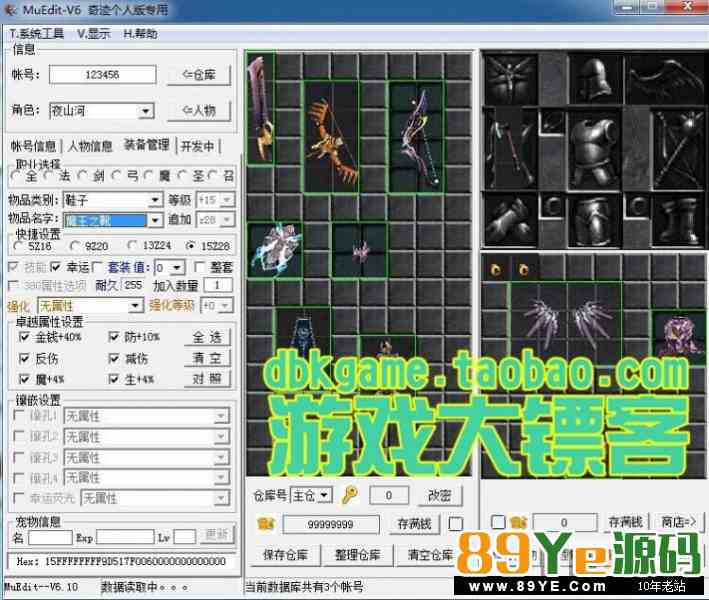Click the <=人物 load character button
709x600 pixels.
coord(199,111)
